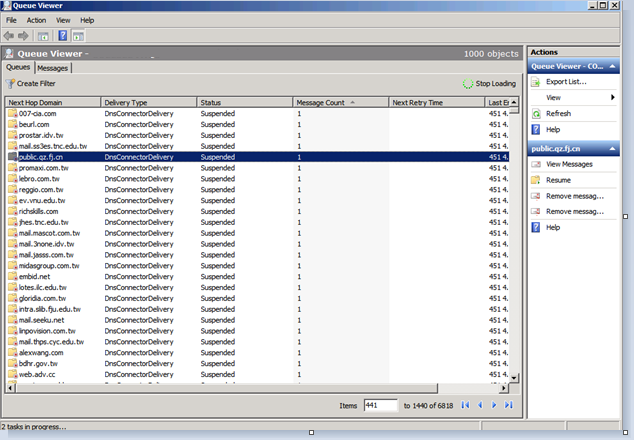The image size is (634, 440).
Task: Click the Export List icon
Action: pyautogui.click(x=536, y=82)
